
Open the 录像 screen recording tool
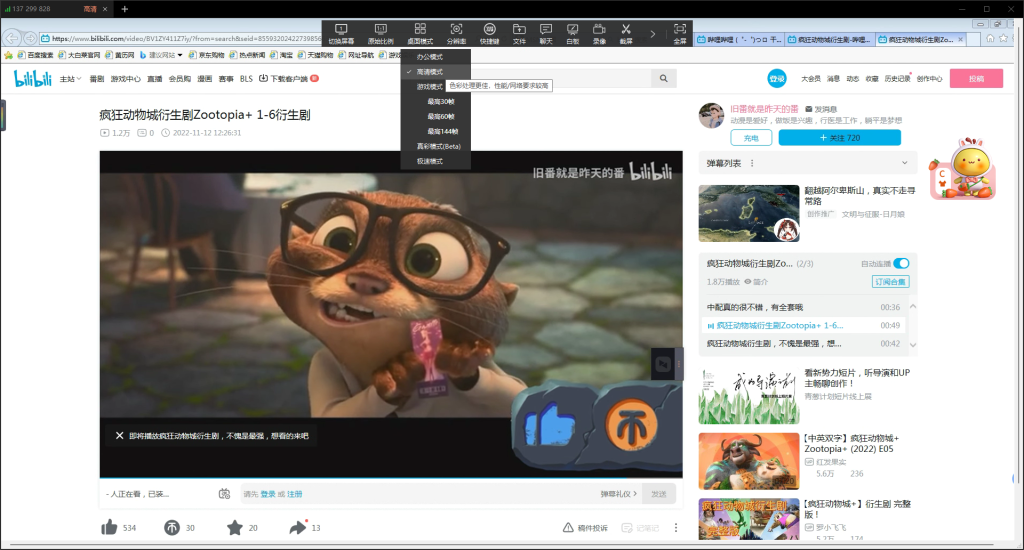point(599,32)
